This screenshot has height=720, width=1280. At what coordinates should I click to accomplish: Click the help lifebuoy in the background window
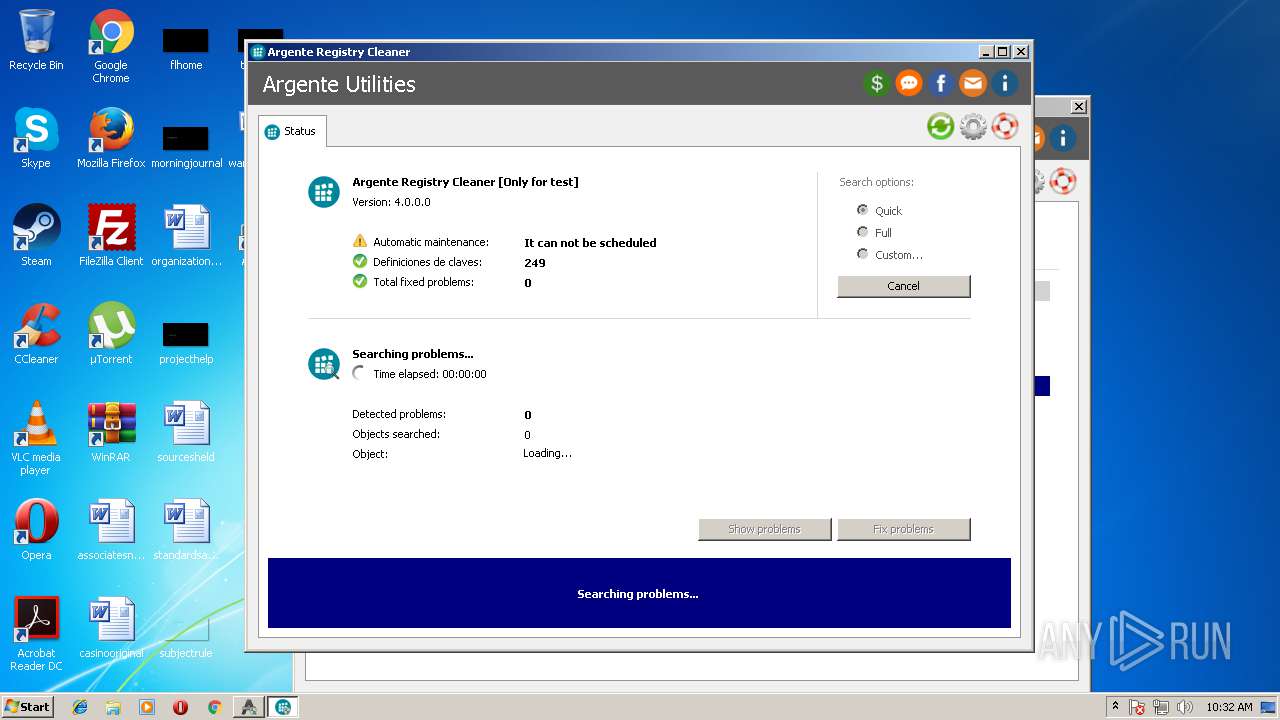1062,181
